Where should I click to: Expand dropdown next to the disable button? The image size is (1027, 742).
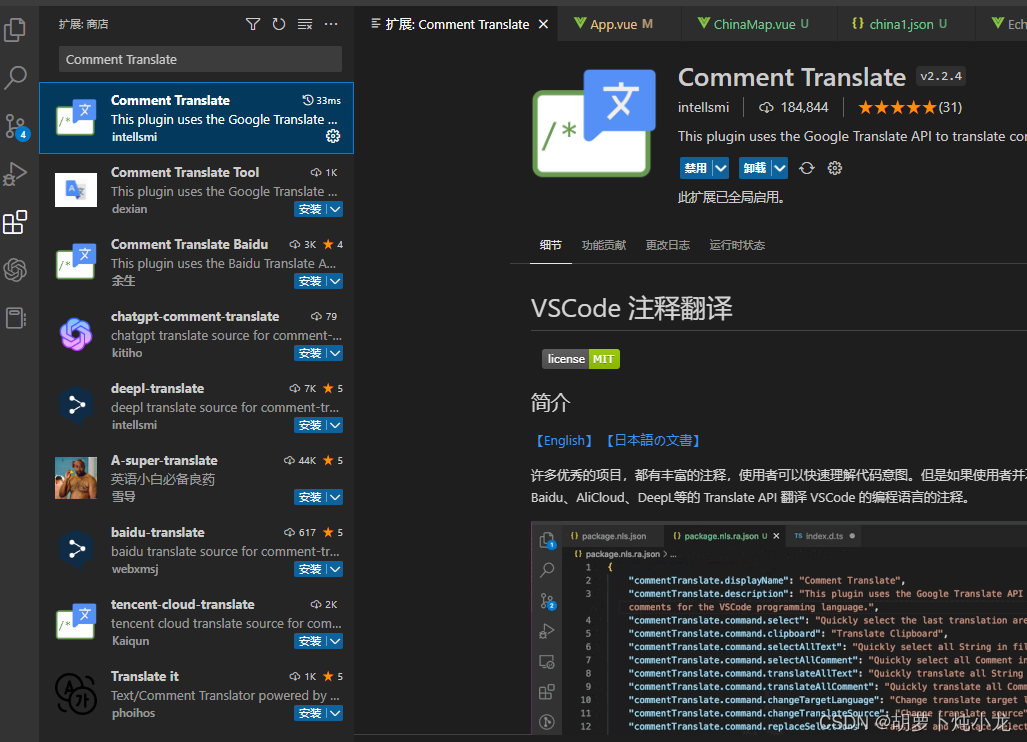point(721,168)
